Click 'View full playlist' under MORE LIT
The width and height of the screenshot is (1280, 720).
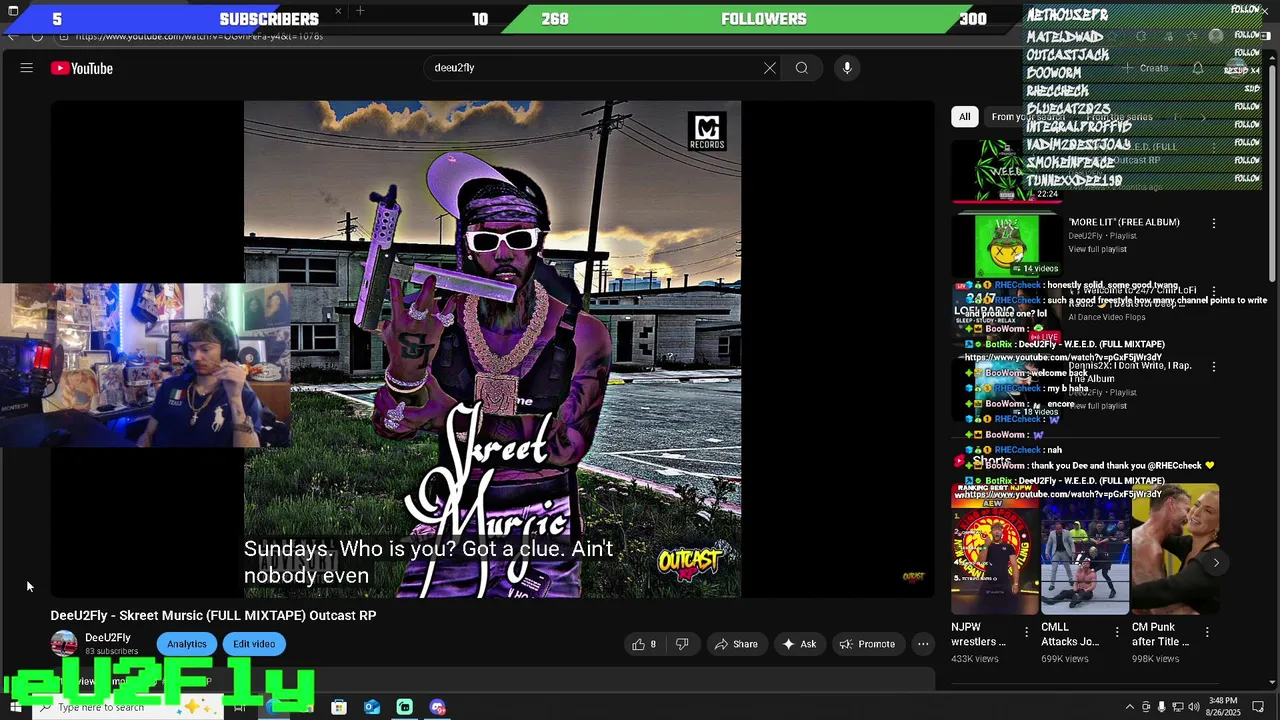point(1097,249)
